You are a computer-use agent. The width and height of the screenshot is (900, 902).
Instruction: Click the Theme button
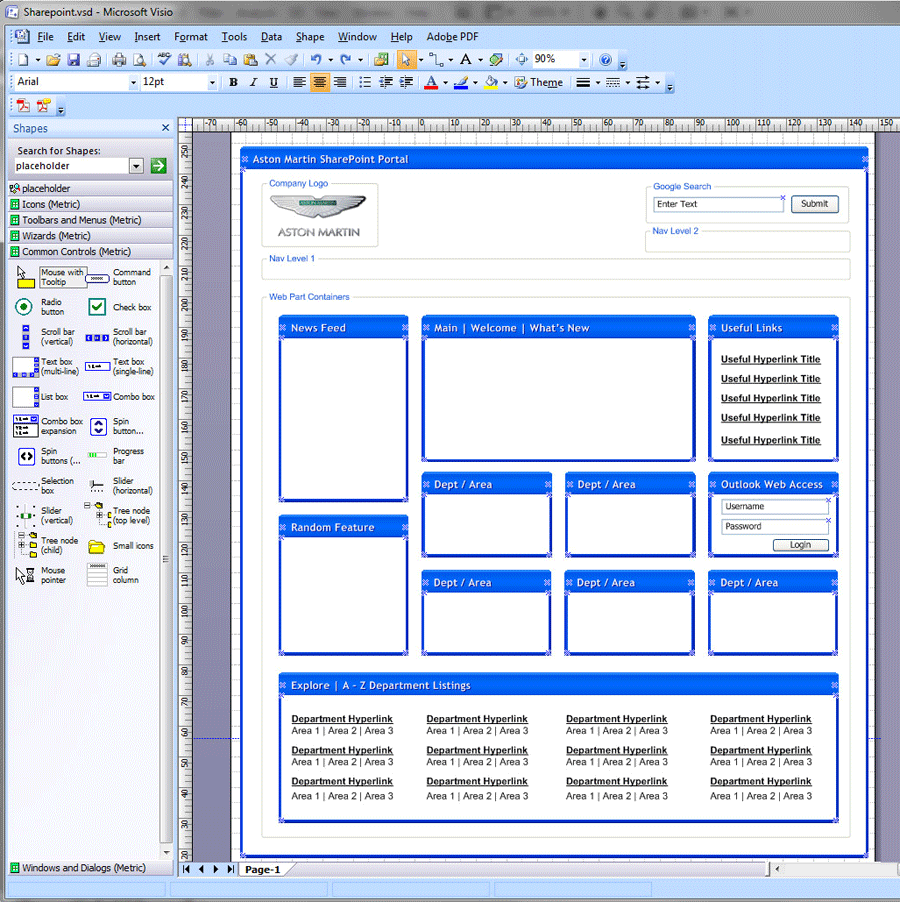tap(538, 83)
